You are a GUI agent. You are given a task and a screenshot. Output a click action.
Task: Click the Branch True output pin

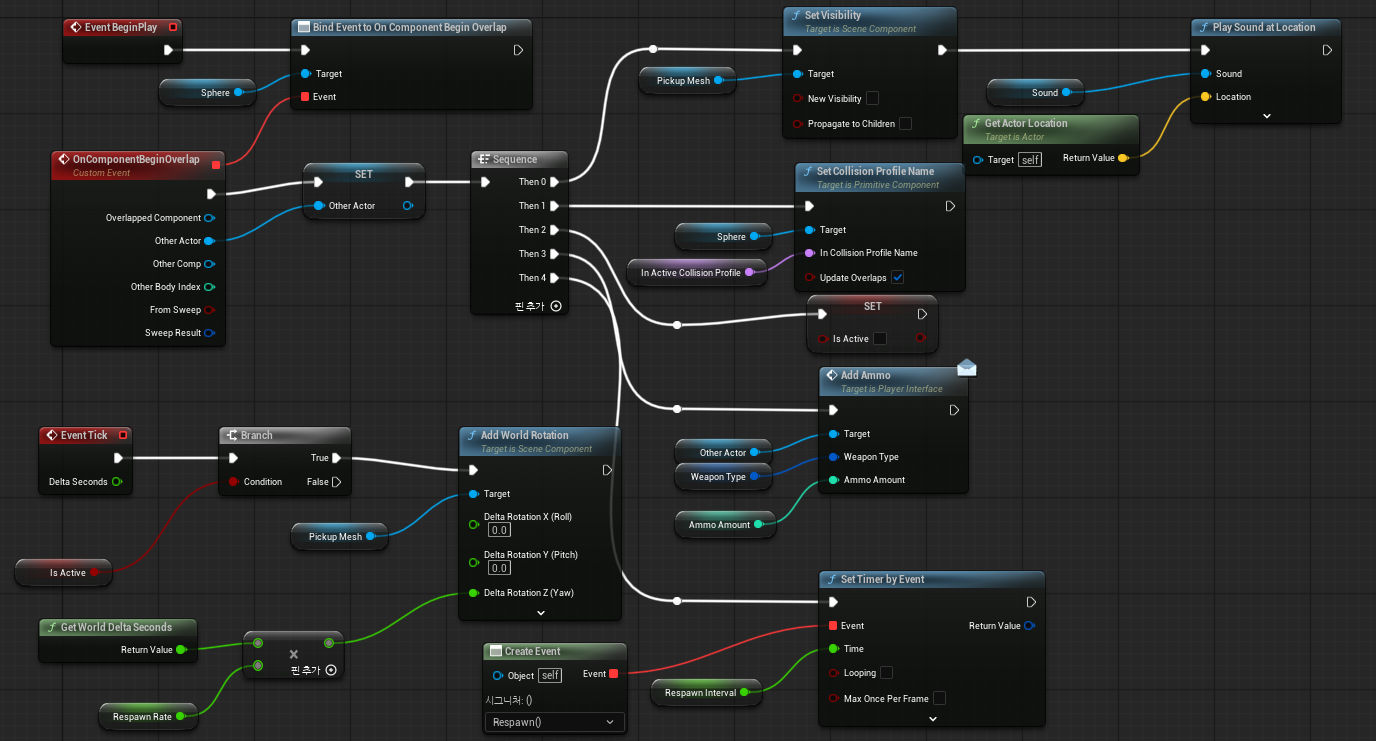337,458
